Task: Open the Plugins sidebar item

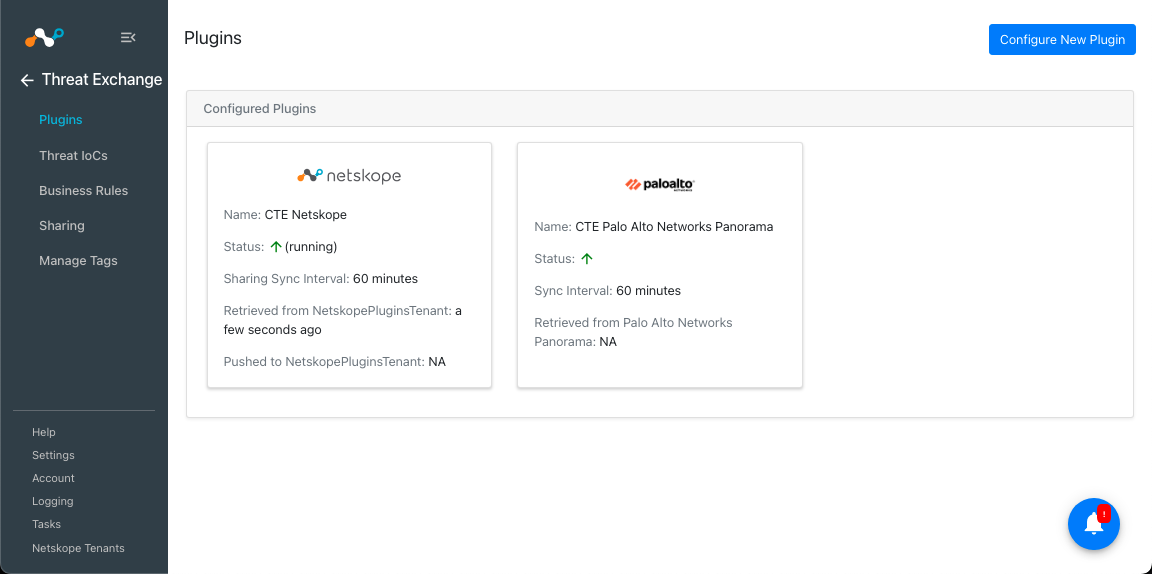Action: pyautogui.click(x=60, y=120)
